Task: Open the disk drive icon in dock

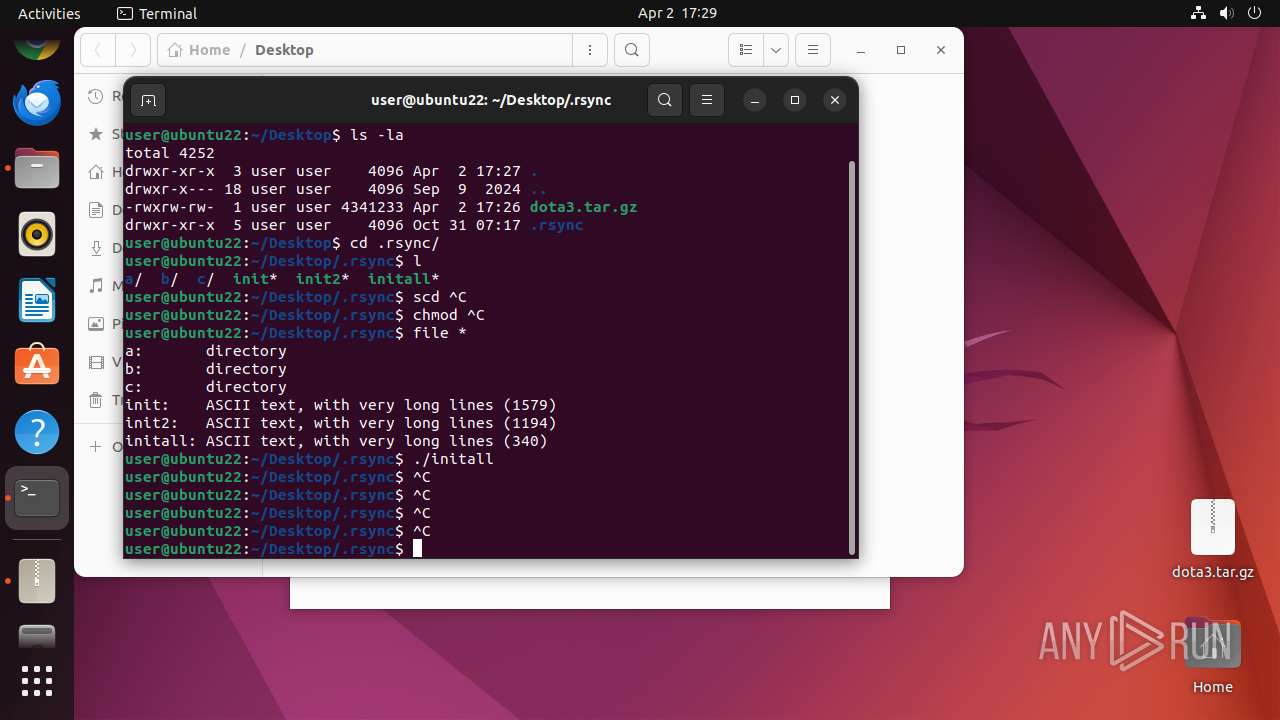Action: [x=37, y=637]
